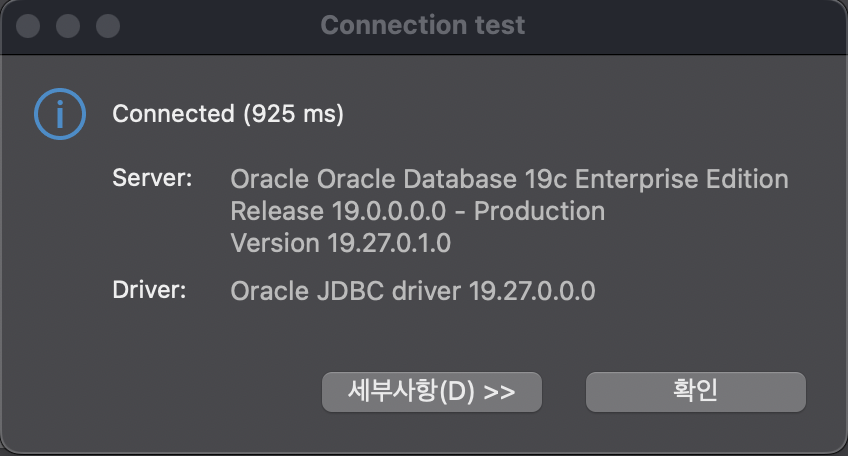This screenshot has width=848, height=456.
Task: Click the (925 ms) connection time
Action: pos(294,114)
